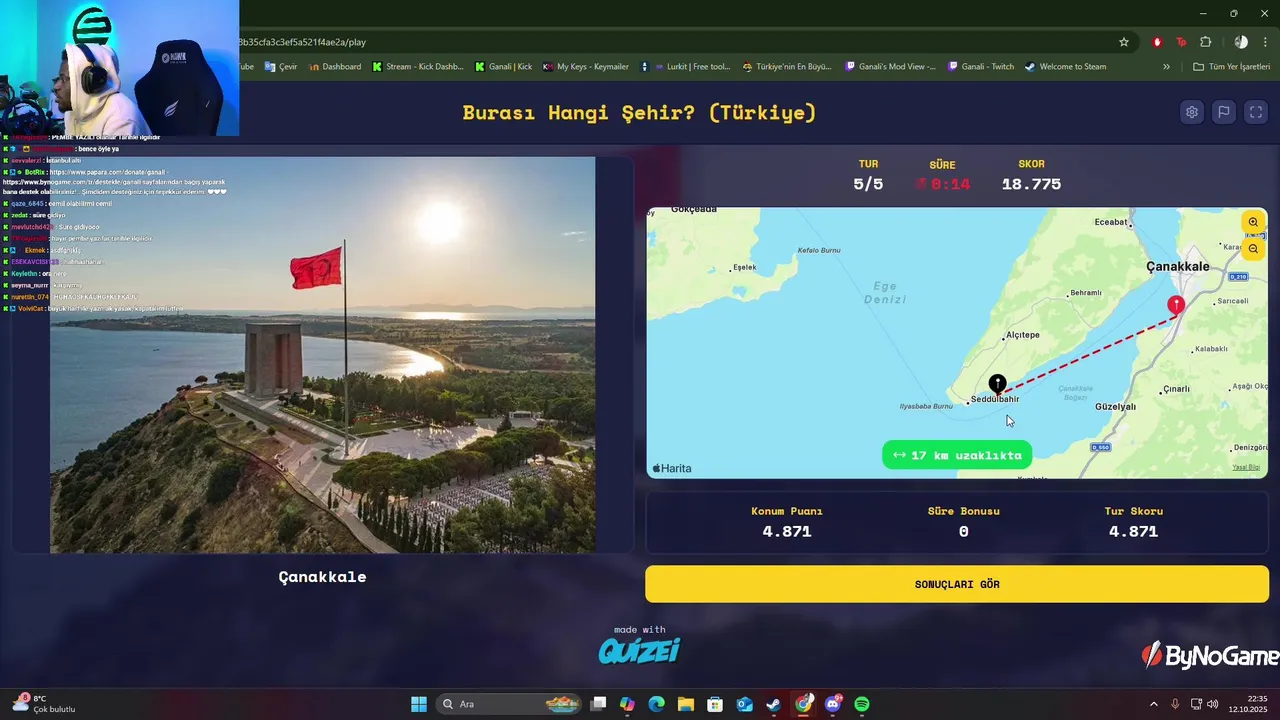Click the red correct-location pin

point(1176,304)
